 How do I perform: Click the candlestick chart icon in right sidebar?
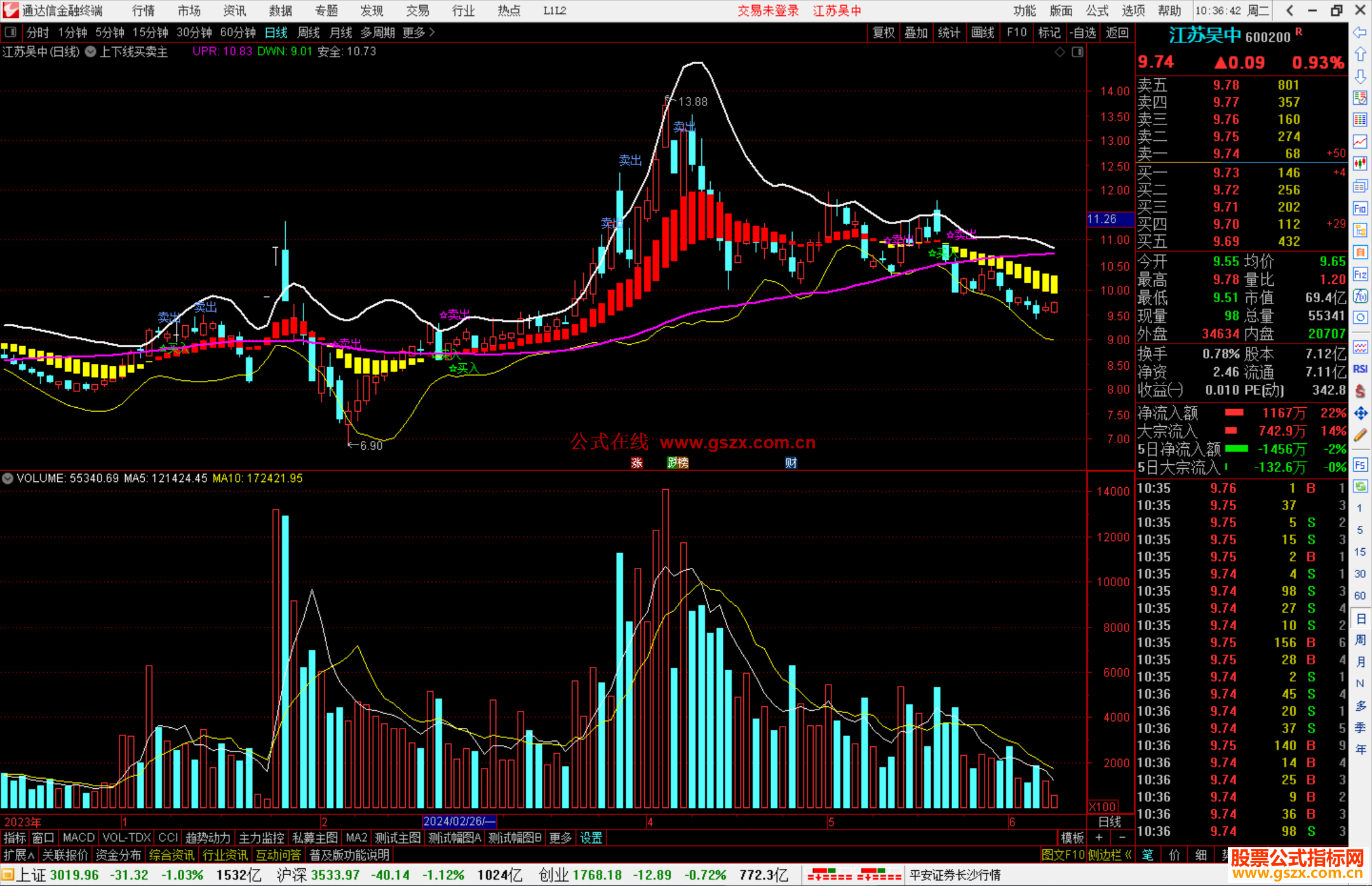(1360, 163)
